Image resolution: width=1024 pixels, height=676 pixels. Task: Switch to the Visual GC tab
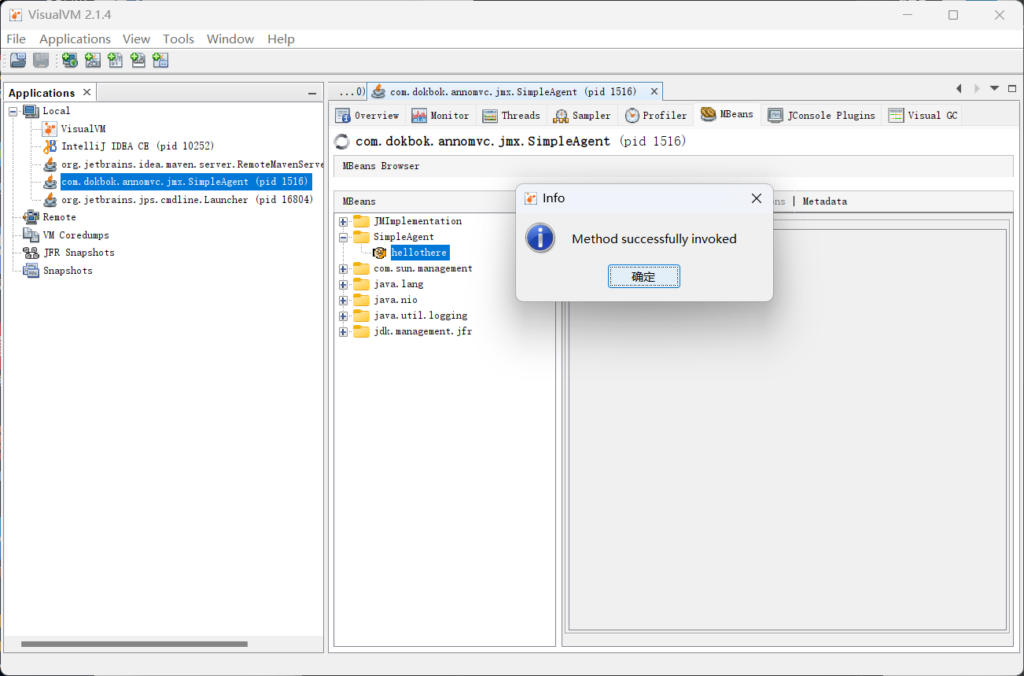[x=923, y=116]
